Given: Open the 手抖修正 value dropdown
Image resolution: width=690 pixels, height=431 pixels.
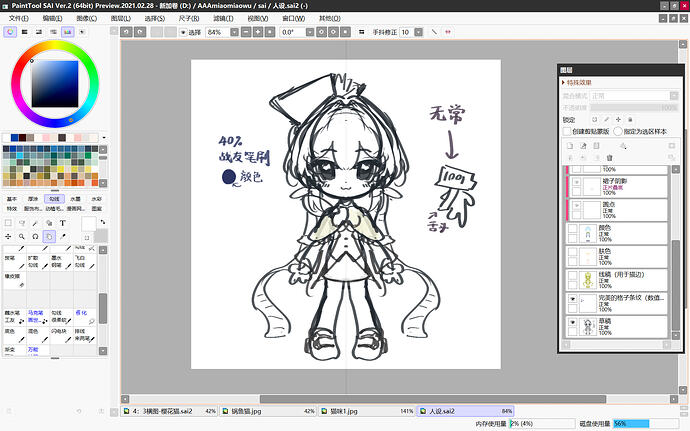Looking at the screenshot, I should click(x=418, y=32).
